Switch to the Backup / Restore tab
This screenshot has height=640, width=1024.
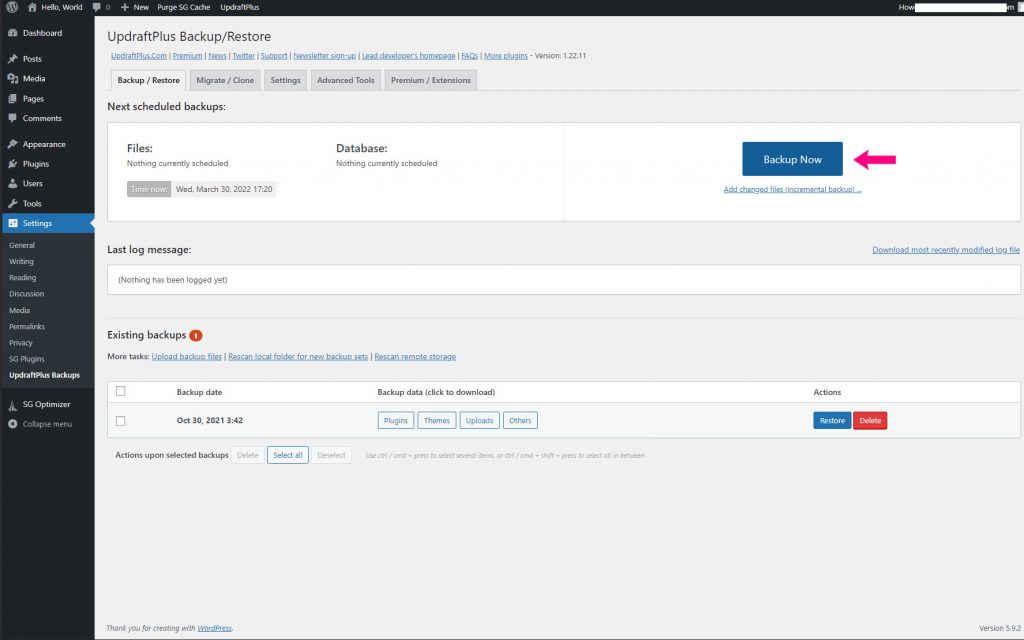pyautogui.click(x=148, y=80)
